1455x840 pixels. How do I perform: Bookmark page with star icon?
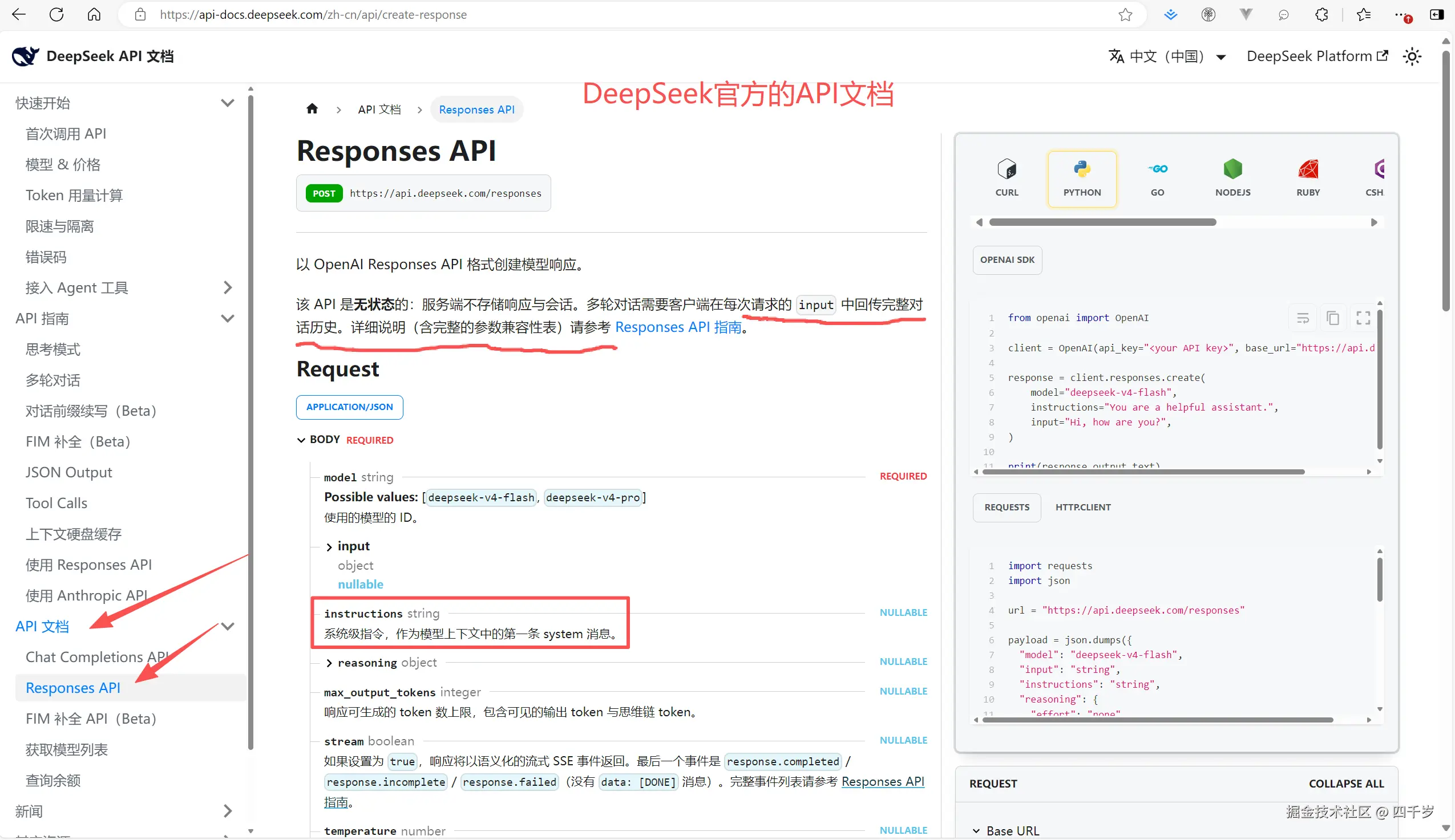pos(1125,14)
